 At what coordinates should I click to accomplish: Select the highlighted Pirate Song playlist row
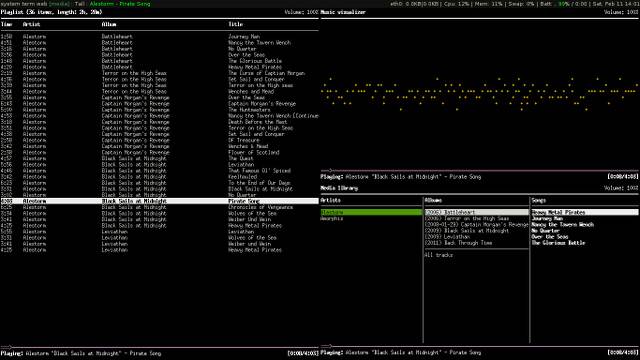click(x=159, y=201)
